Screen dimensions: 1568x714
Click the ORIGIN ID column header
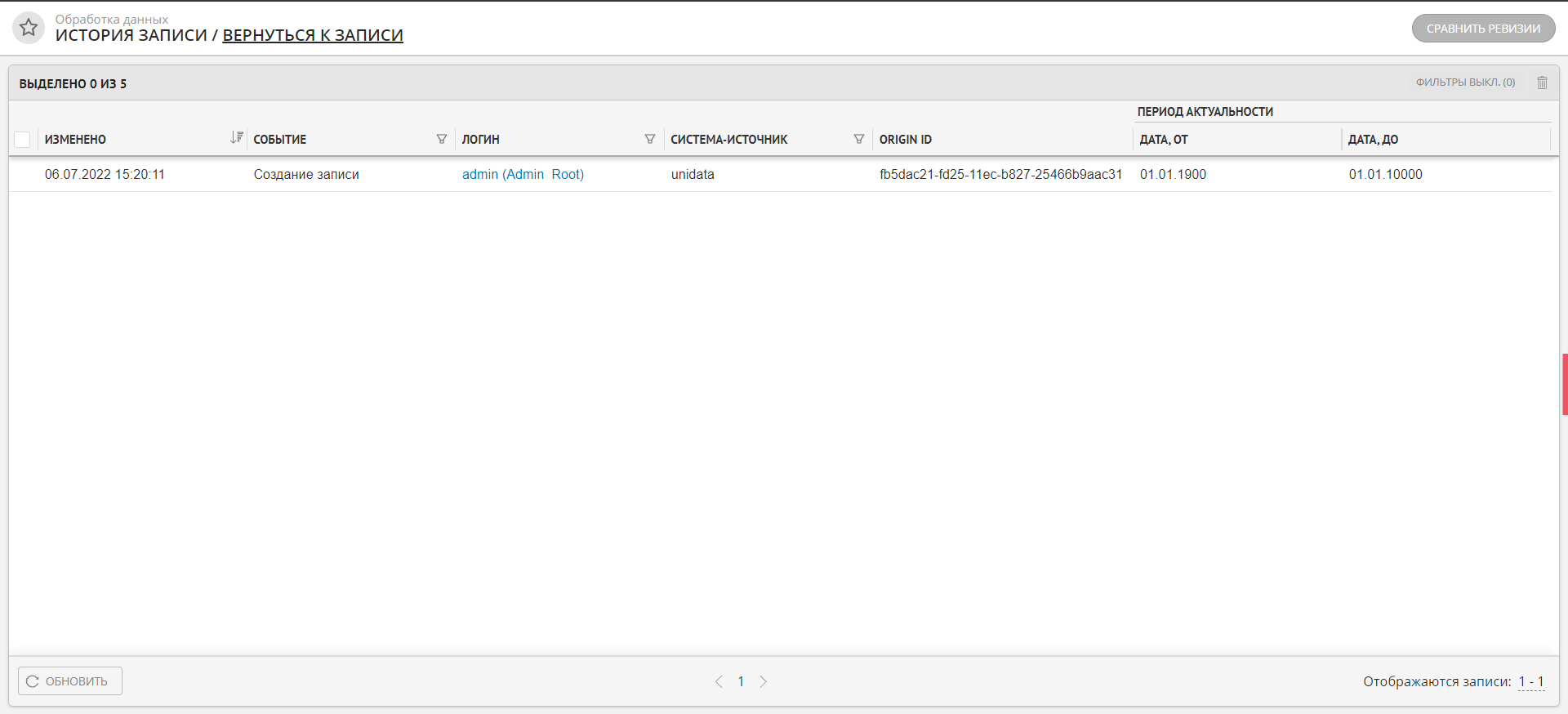pos(905,140)
